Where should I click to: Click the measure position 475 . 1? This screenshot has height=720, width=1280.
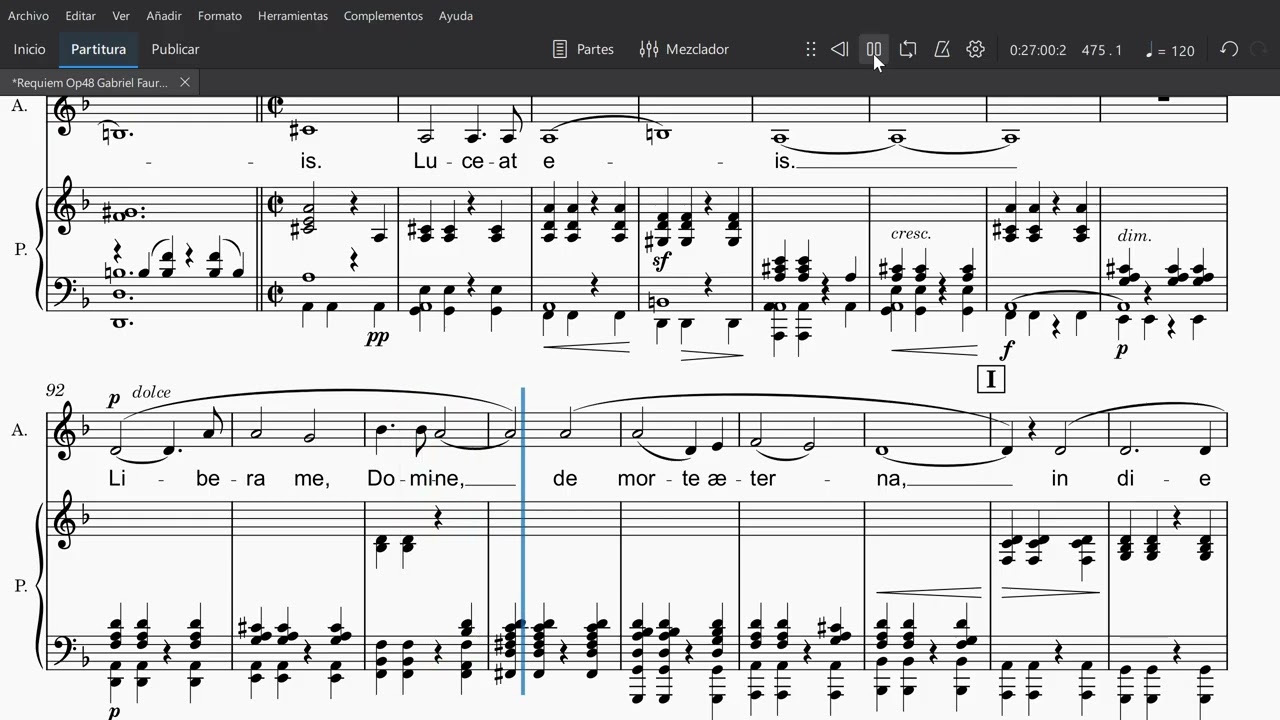point(1102,50)
